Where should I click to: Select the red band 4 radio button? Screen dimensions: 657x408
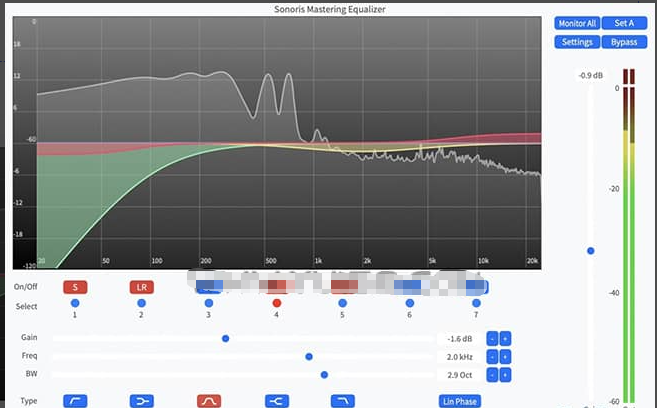(277, 303)
